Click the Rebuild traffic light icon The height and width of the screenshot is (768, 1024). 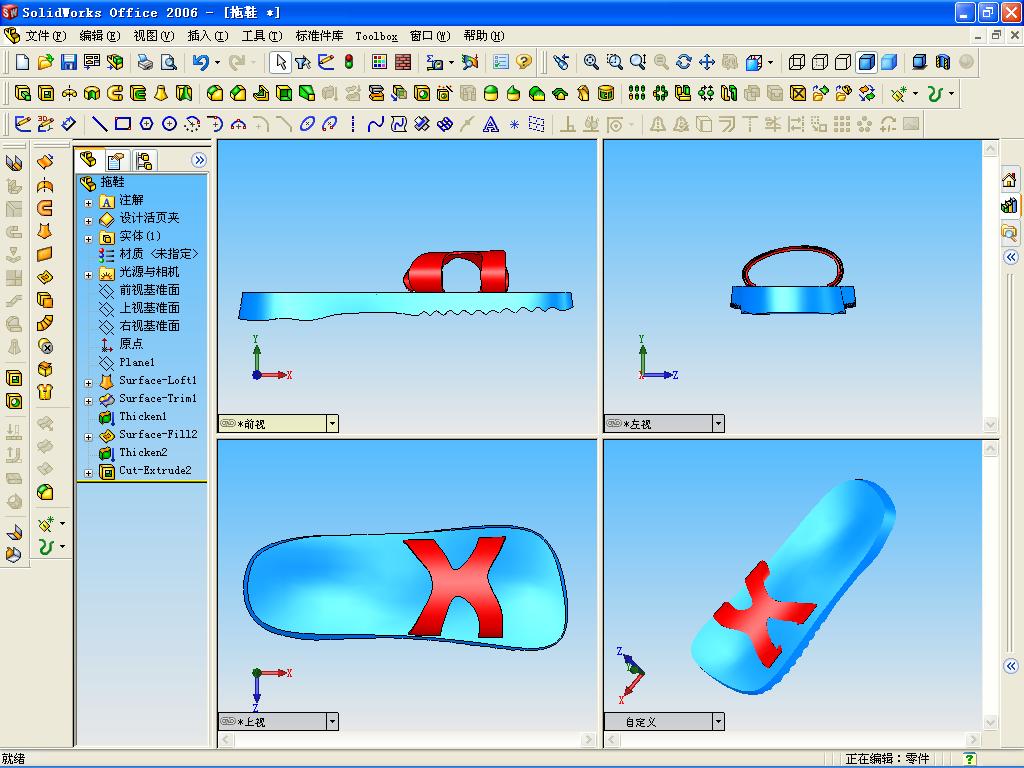click(349, 62)
